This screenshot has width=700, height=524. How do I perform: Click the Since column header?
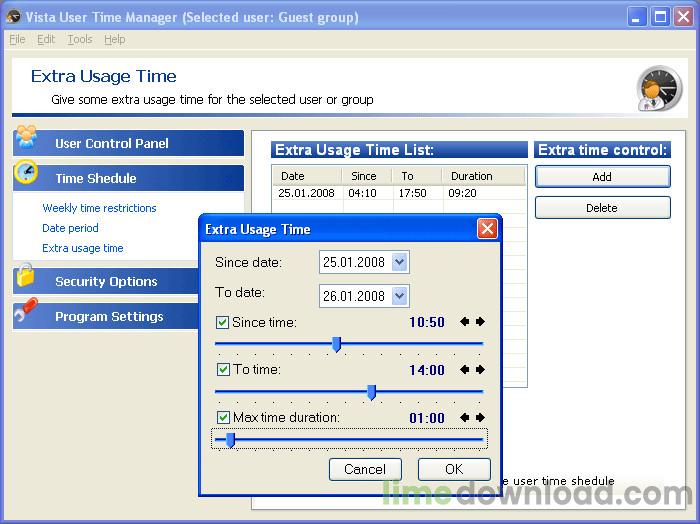pos(367,176)
